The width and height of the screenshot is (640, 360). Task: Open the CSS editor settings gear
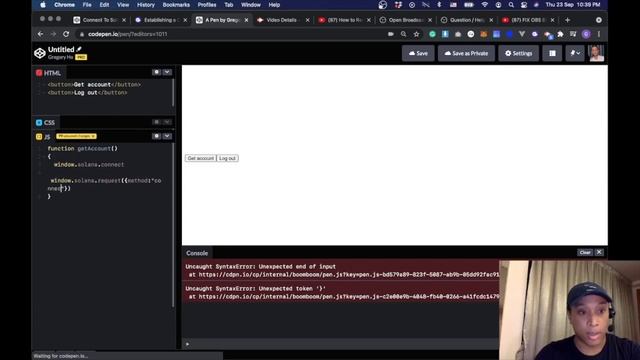(x=156, y=122)
